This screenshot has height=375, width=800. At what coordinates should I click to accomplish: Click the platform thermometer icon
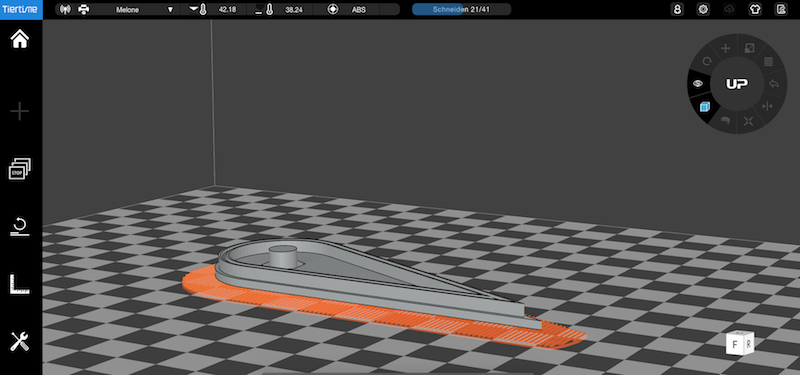pyautogui.click(x=266, y=9)
